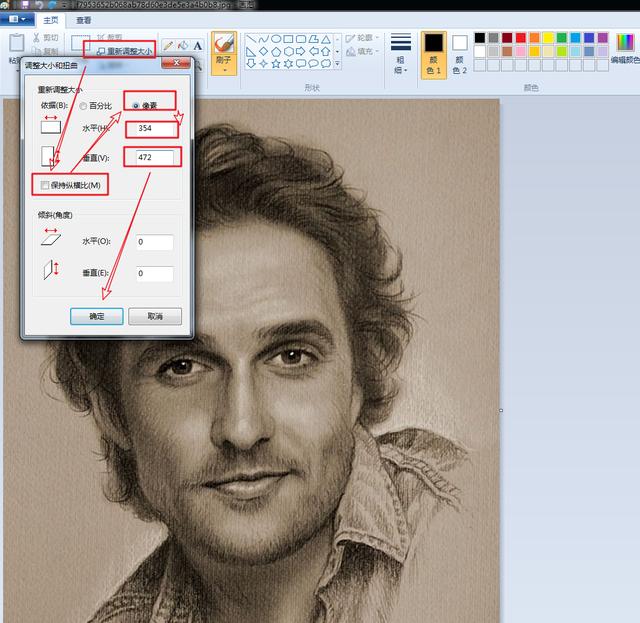Select the 百分比 percentage radio button

click(83, 105)
